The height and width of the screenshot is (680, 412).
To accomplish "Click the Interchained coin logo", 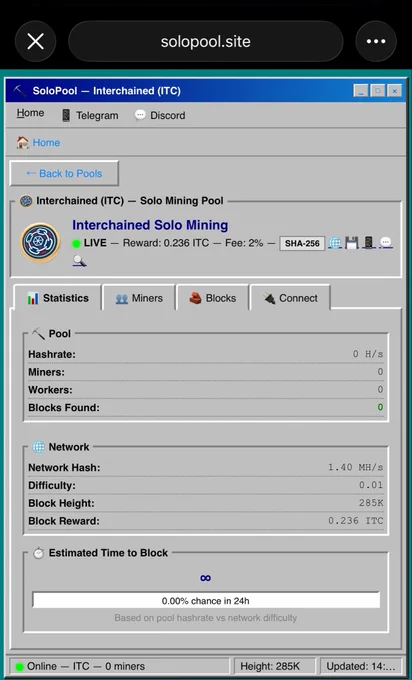I will pyautogui.click(x=40, y=242).
